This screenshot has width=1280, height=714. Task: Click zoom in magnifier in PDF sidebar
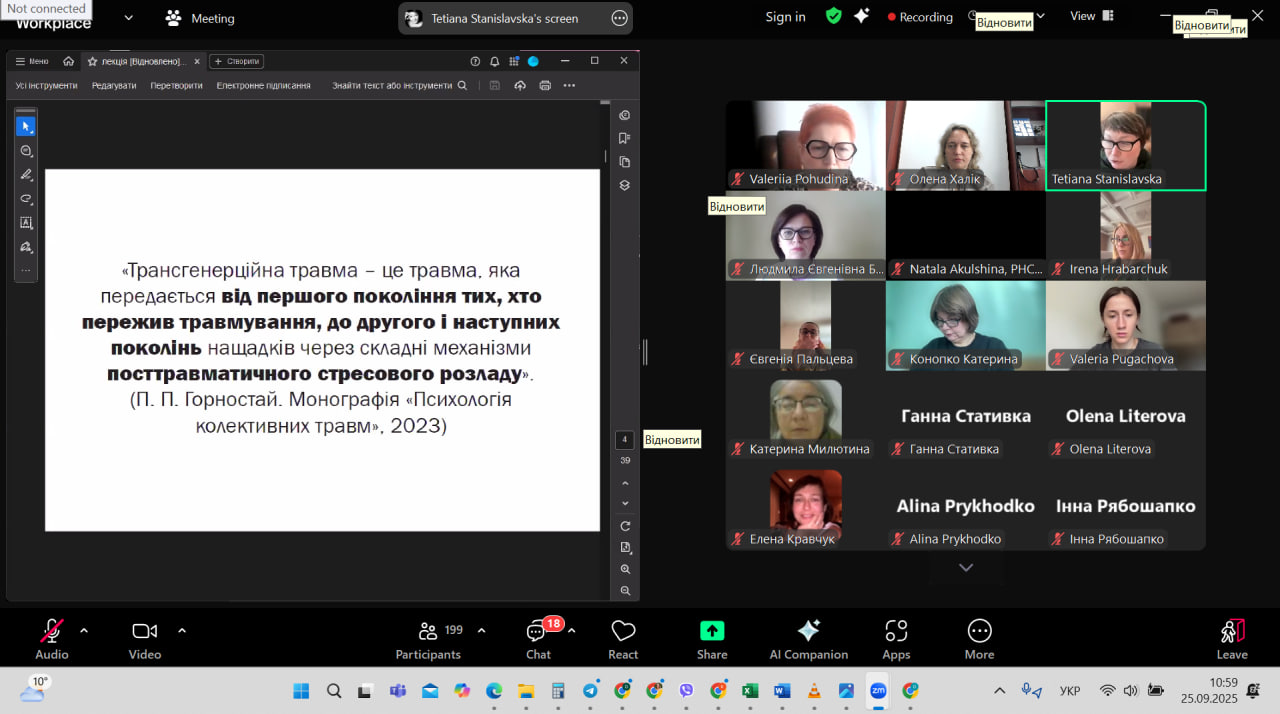[625, 569]
